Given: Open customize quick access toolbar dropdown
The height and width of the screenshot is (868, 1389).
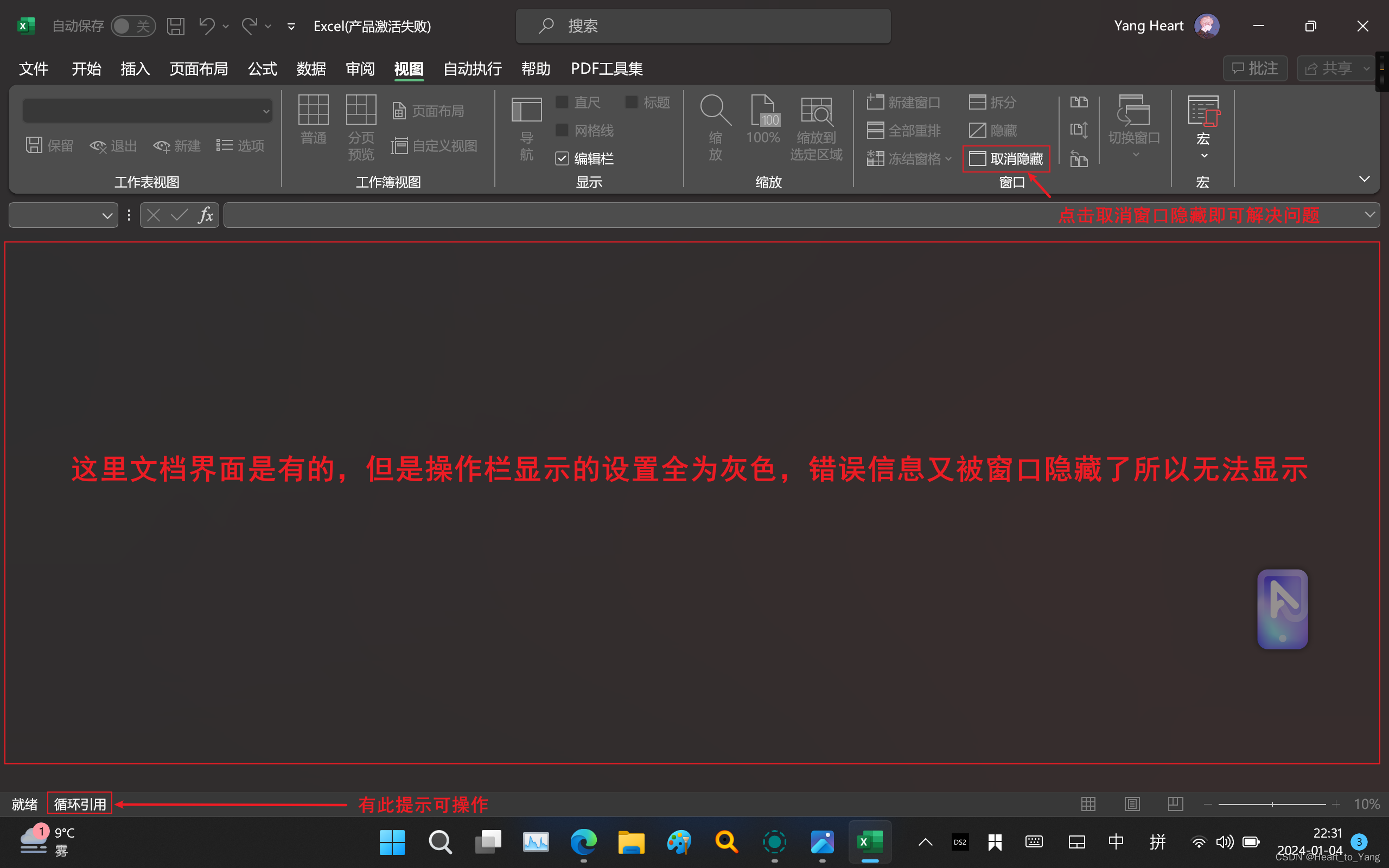Looking at the screenshot, I should [291, 27].
